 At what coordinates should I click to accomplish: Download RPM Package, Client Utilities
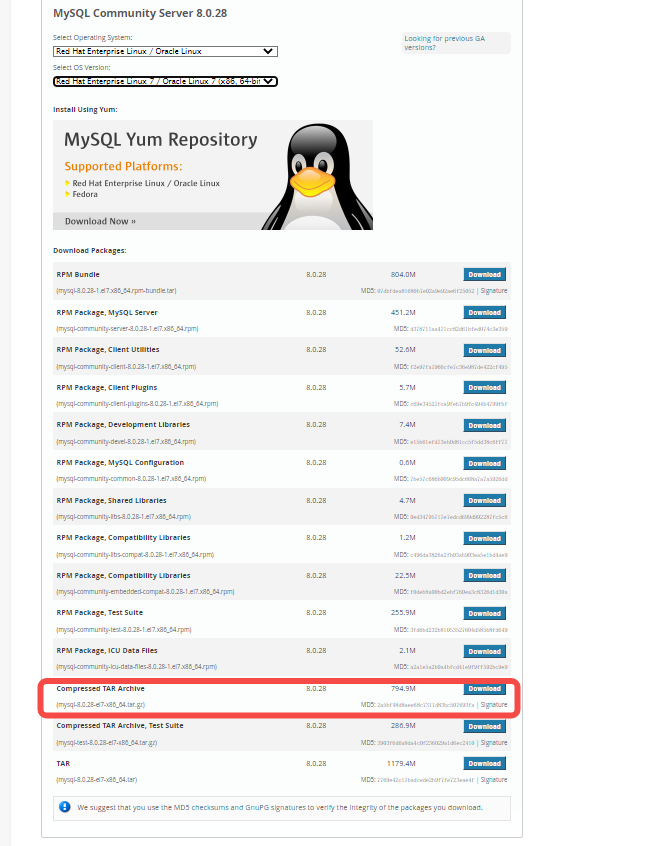pyautogui.click(x=485, y=350)
